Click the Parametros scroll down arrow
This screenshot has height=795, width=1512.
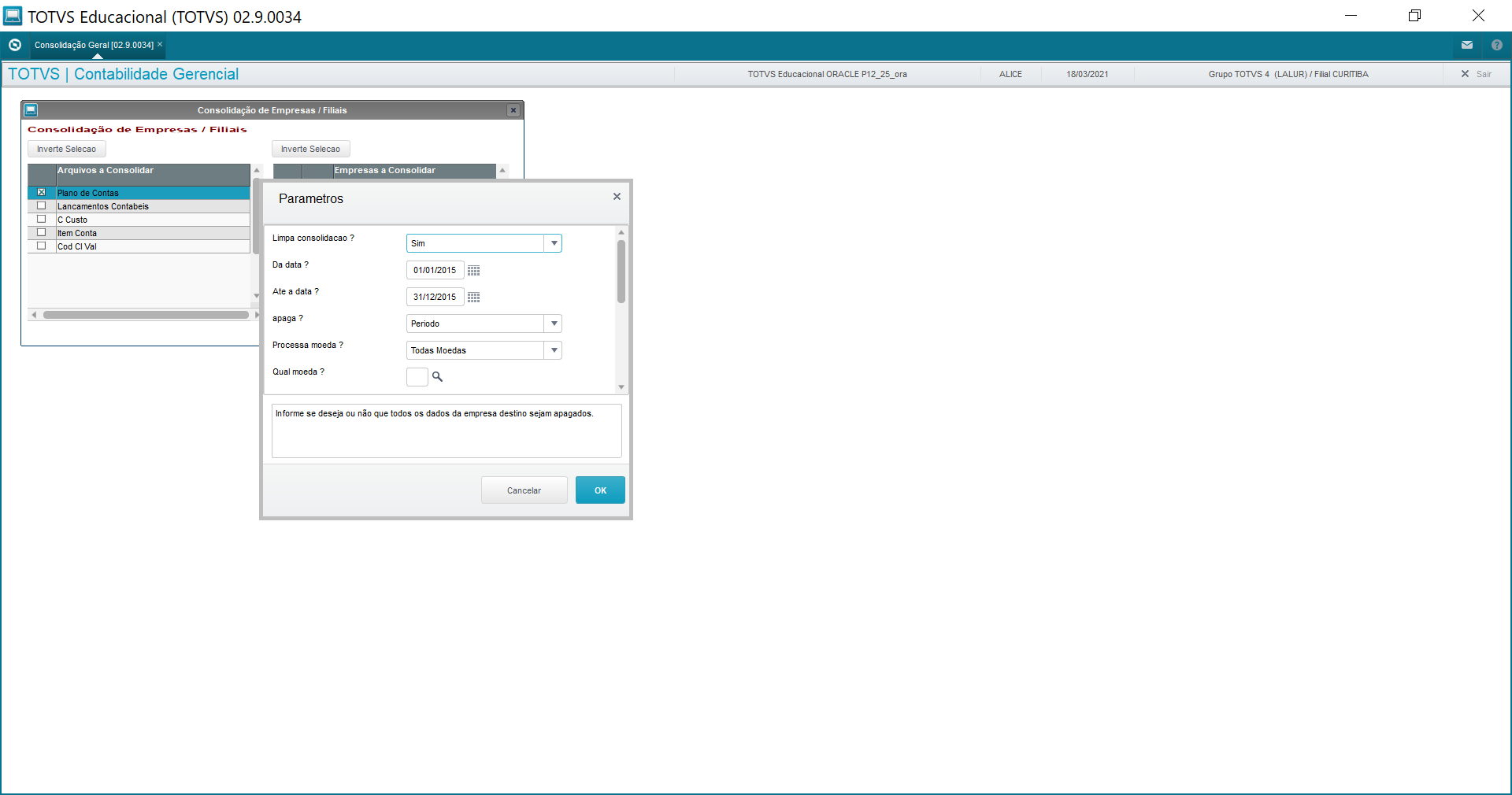pos(621,387)
